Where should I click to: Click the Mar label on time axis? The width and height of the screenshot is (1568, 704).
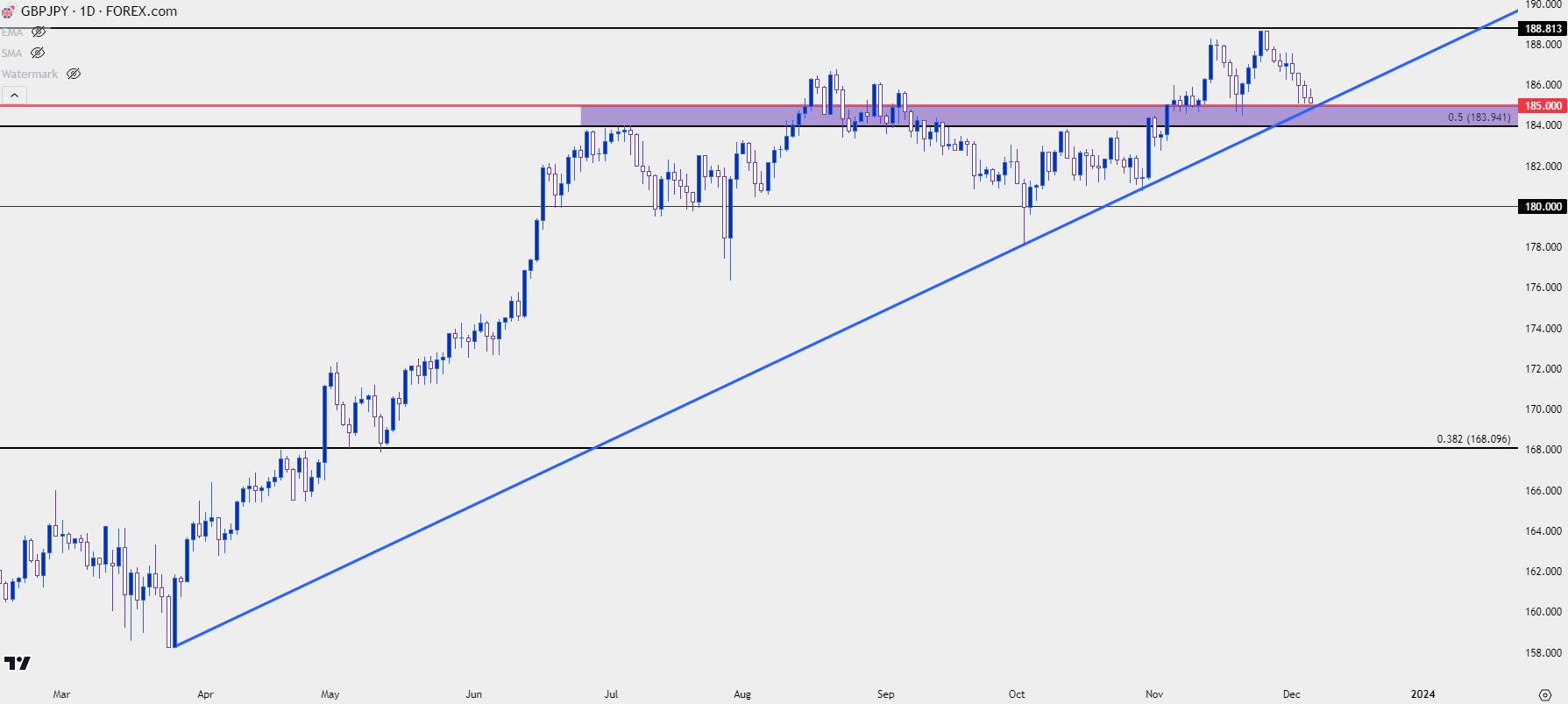pyautogui.click(x=61, y=694)
